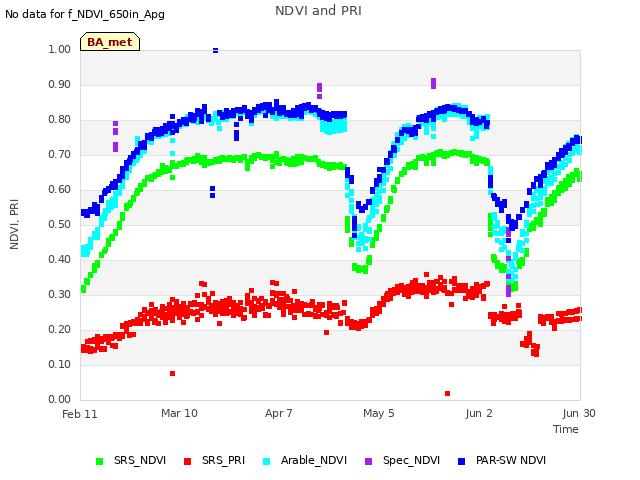Select the SRS_NDVI legend label
This screenshot has width=640, height=480.
140,460
